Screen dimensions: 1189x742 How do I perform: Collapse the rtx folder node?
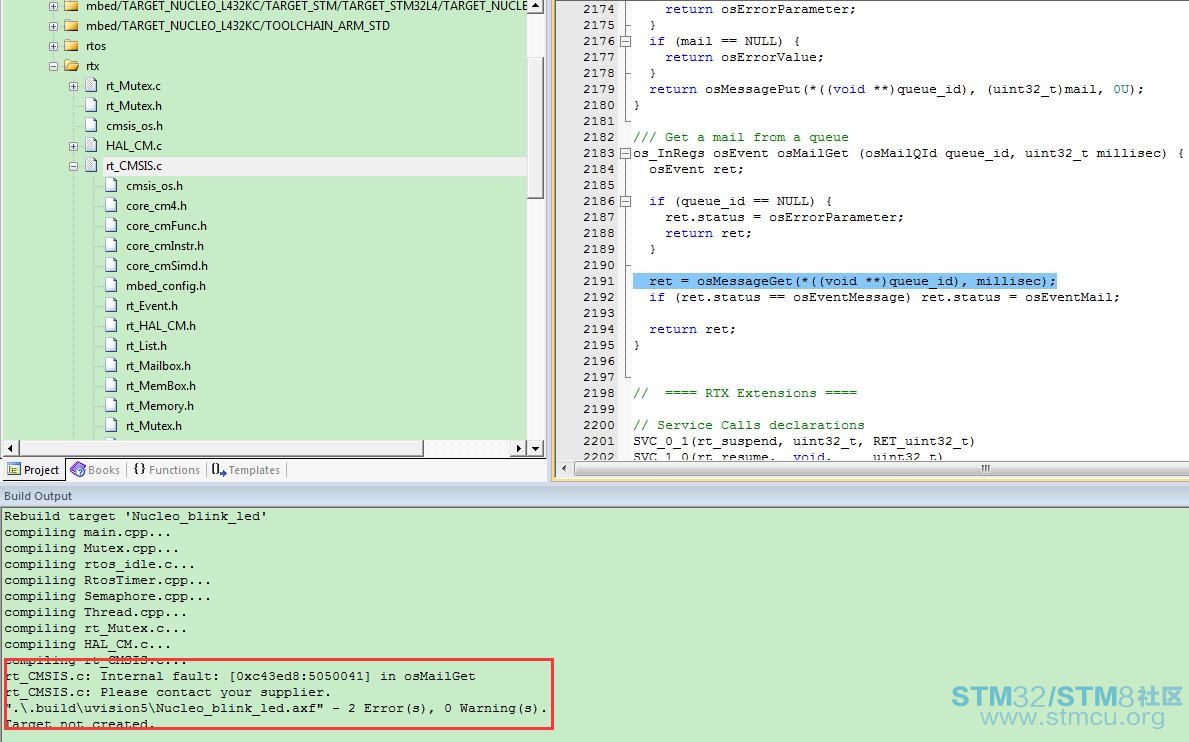click(53, 66)
